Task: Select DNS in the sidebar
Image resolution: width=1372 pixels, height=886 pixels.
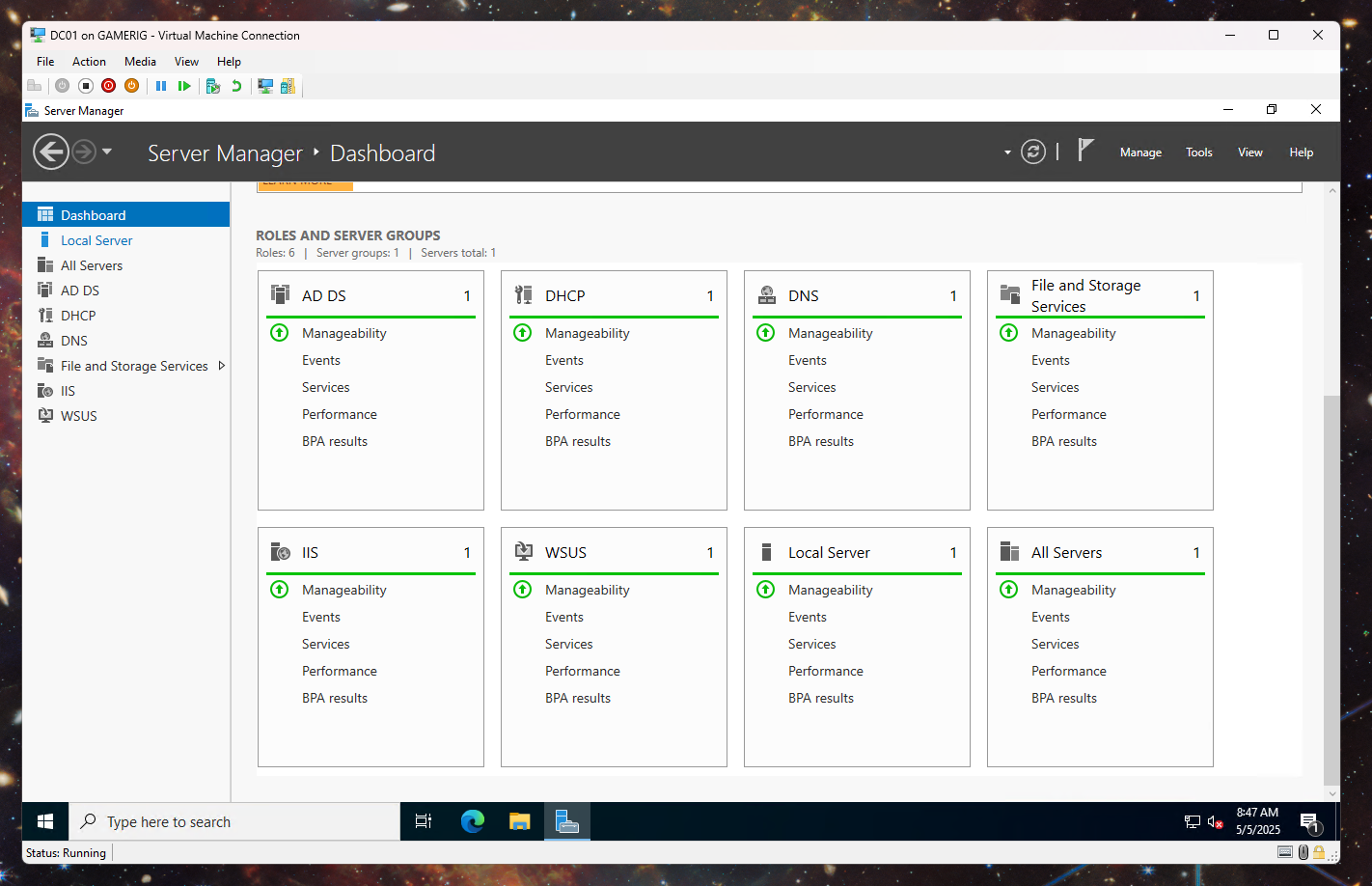Action: pos(125,341)
